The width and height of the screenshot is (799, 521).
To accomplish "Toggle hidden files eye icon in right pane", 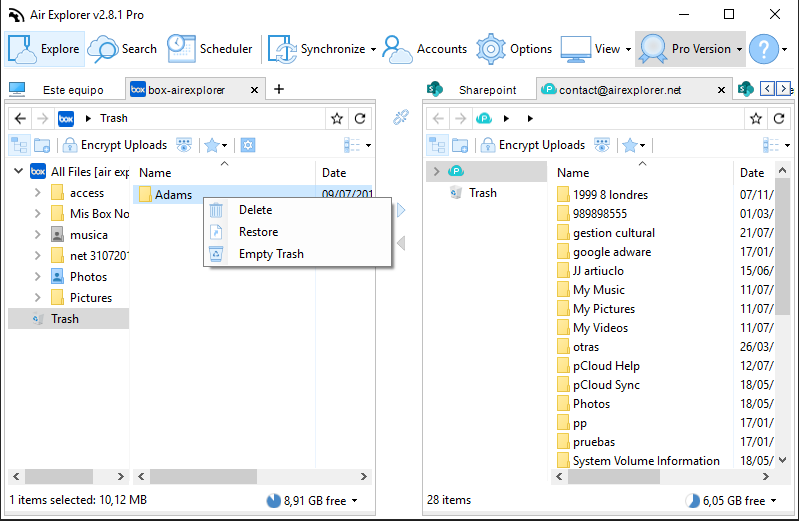I will coord(602,145).
